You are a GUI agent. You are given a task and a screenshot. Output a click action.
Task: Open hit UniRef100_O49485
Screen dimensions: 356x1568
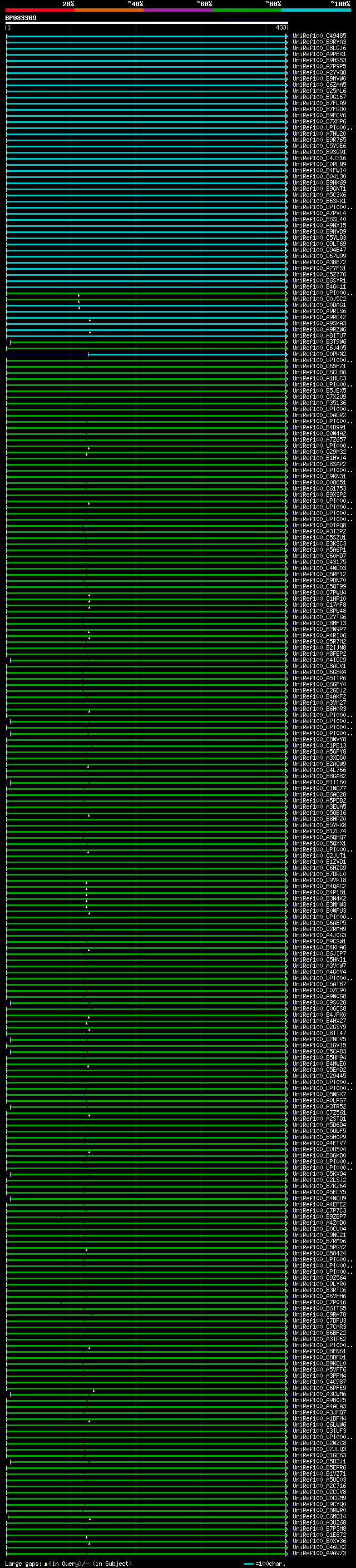tap(319, 36)
